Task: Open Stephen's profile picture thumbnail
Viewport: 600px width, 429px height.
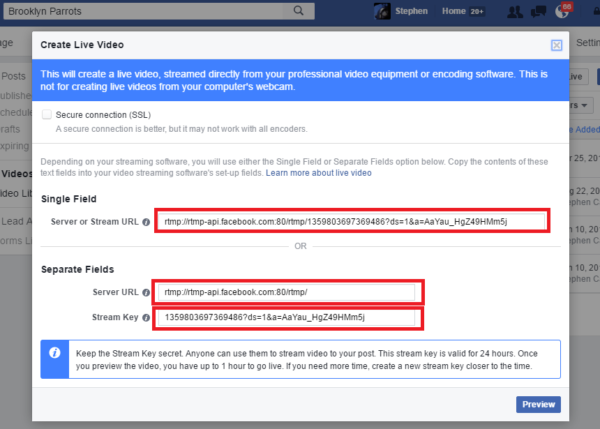Action: tap(382, 11)
